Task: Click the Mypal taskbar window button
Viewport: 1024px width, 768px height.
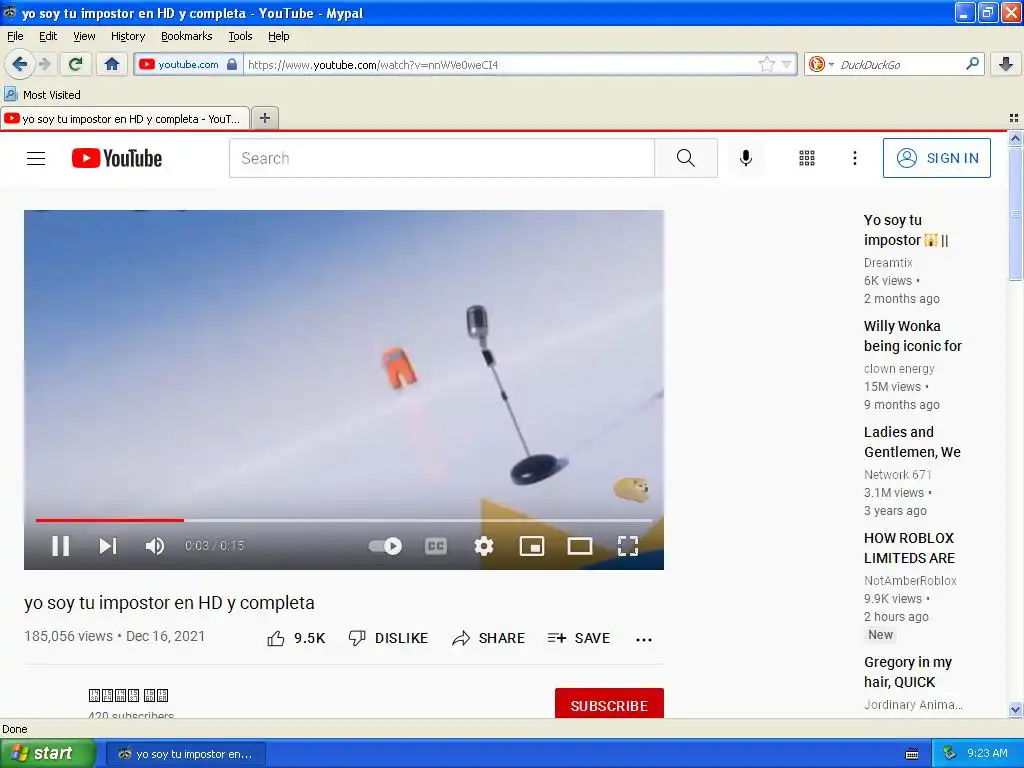Action: pyautogui.click(x=185, y=754)
